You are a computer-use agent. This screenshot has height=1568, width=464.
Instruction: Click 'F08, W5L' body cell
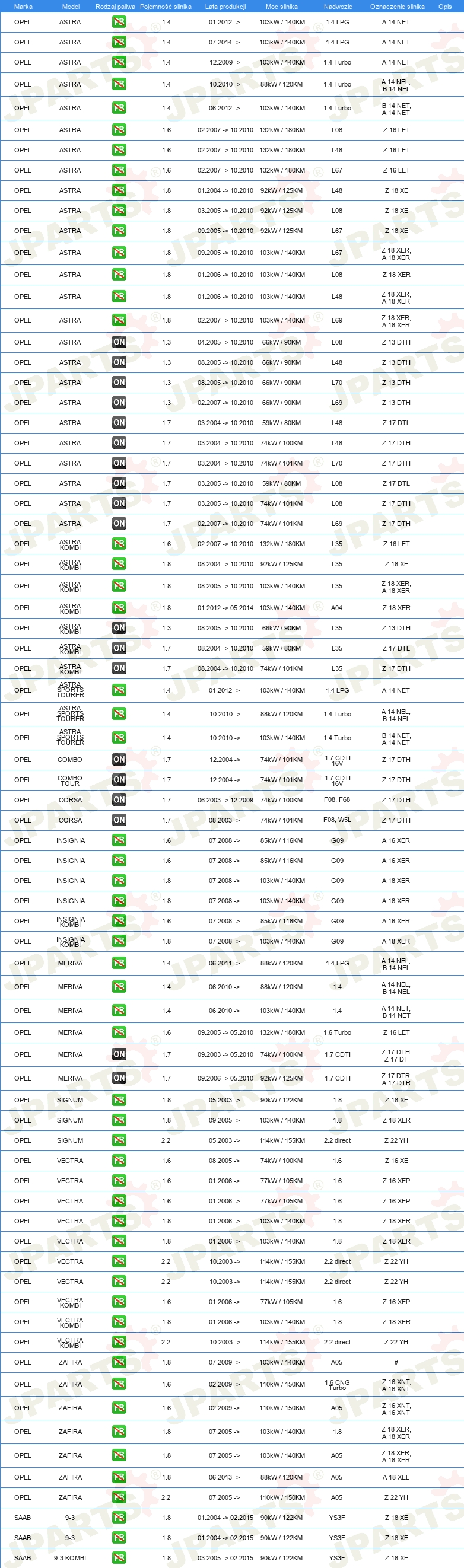click(x=338, y=820)
